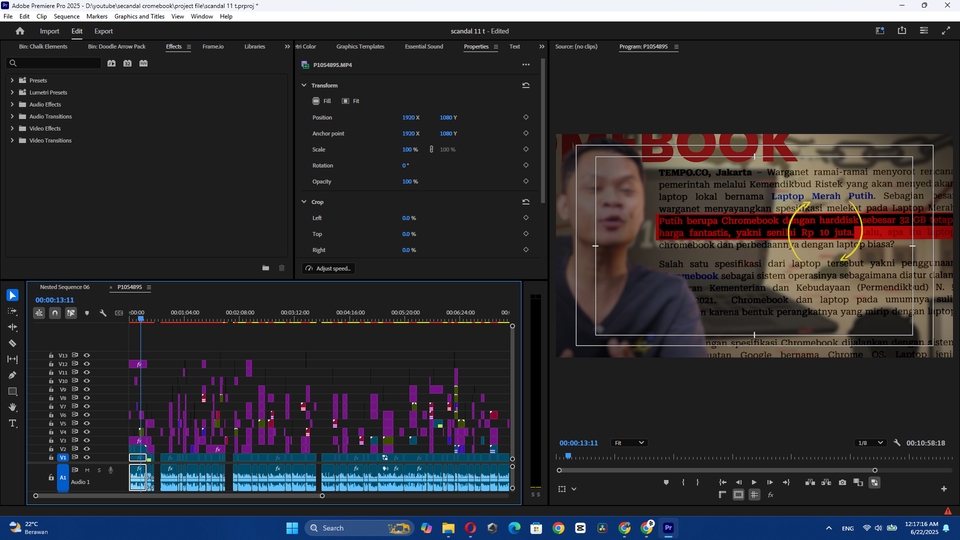960x540 pixels.
Task: Choose the Hand tool
Action: 12,407
